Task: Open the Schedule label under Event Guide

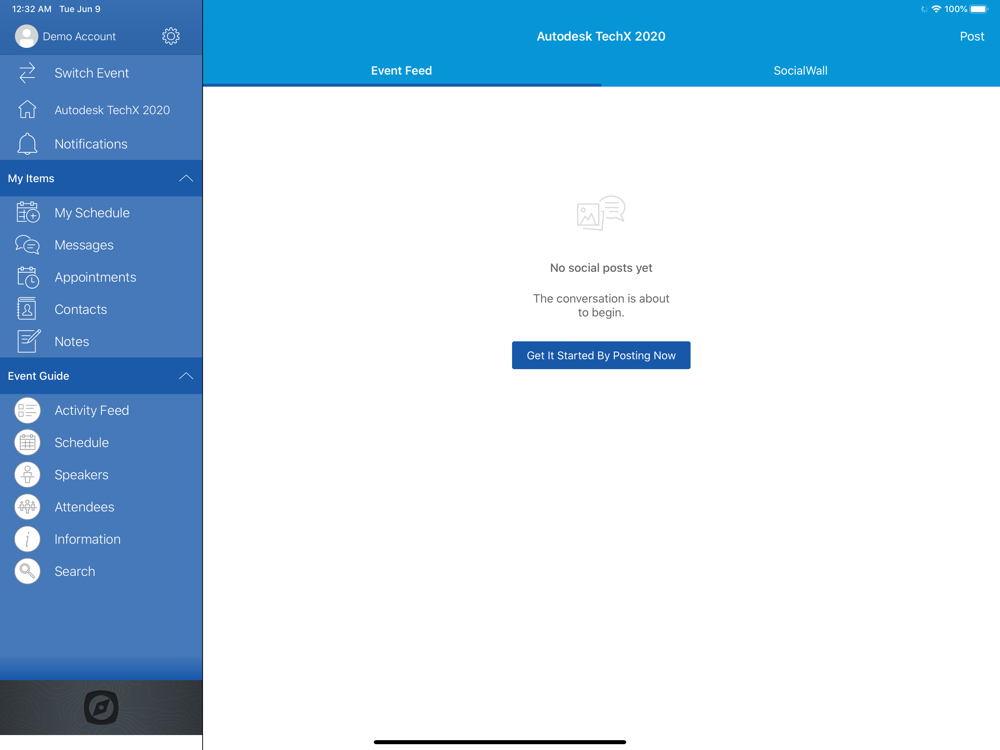Action: pyautogui.click(x=81, y=443)
